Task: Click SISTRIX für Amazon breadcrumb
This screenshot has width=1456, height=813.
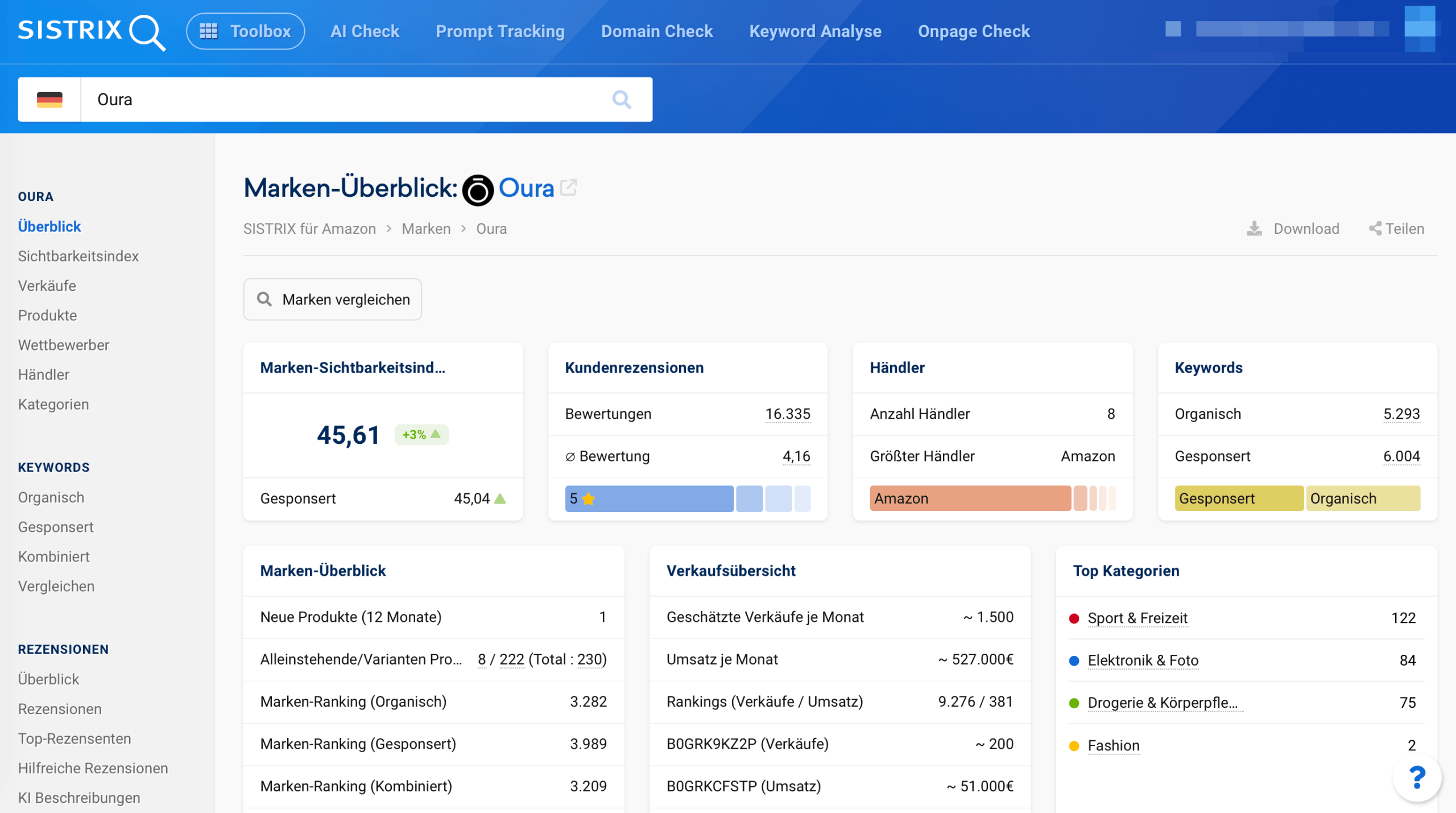Action: point(310,229)
